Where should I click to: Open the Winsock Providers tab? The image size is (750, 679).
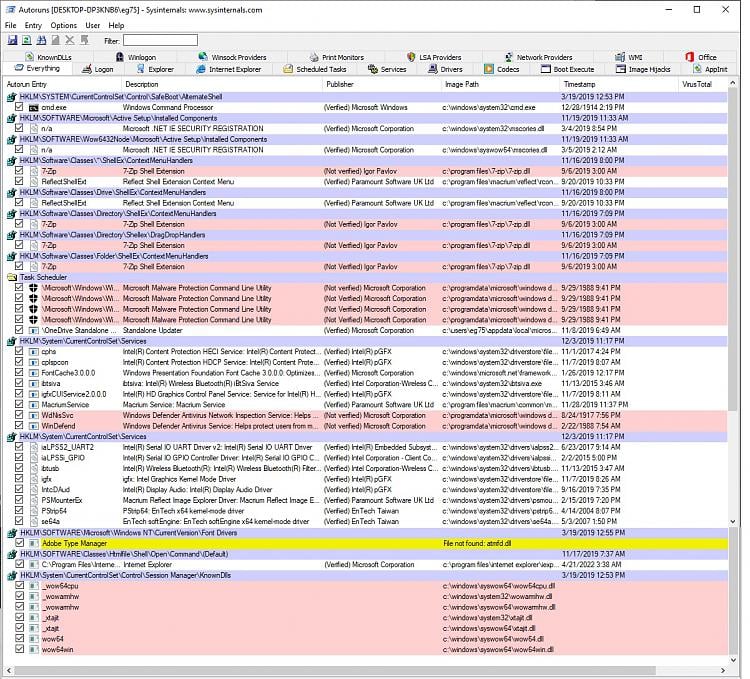pyautogui.click(x=232, y=57)
